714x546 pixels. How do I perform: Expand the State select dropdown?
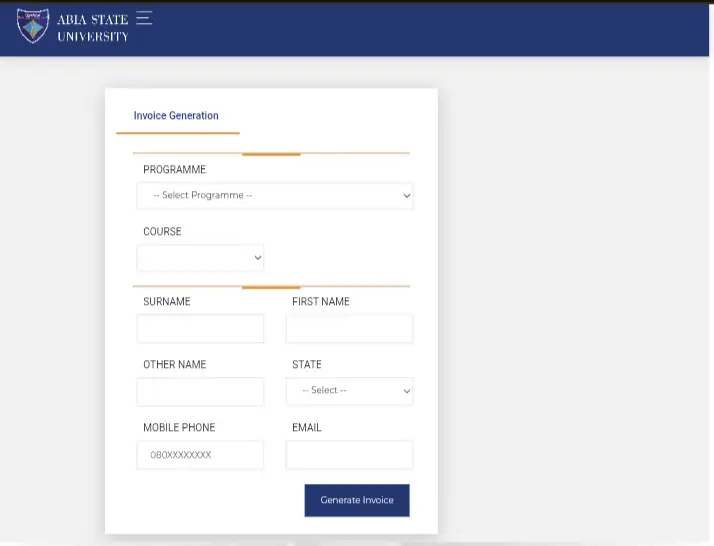tap(349, 391)
